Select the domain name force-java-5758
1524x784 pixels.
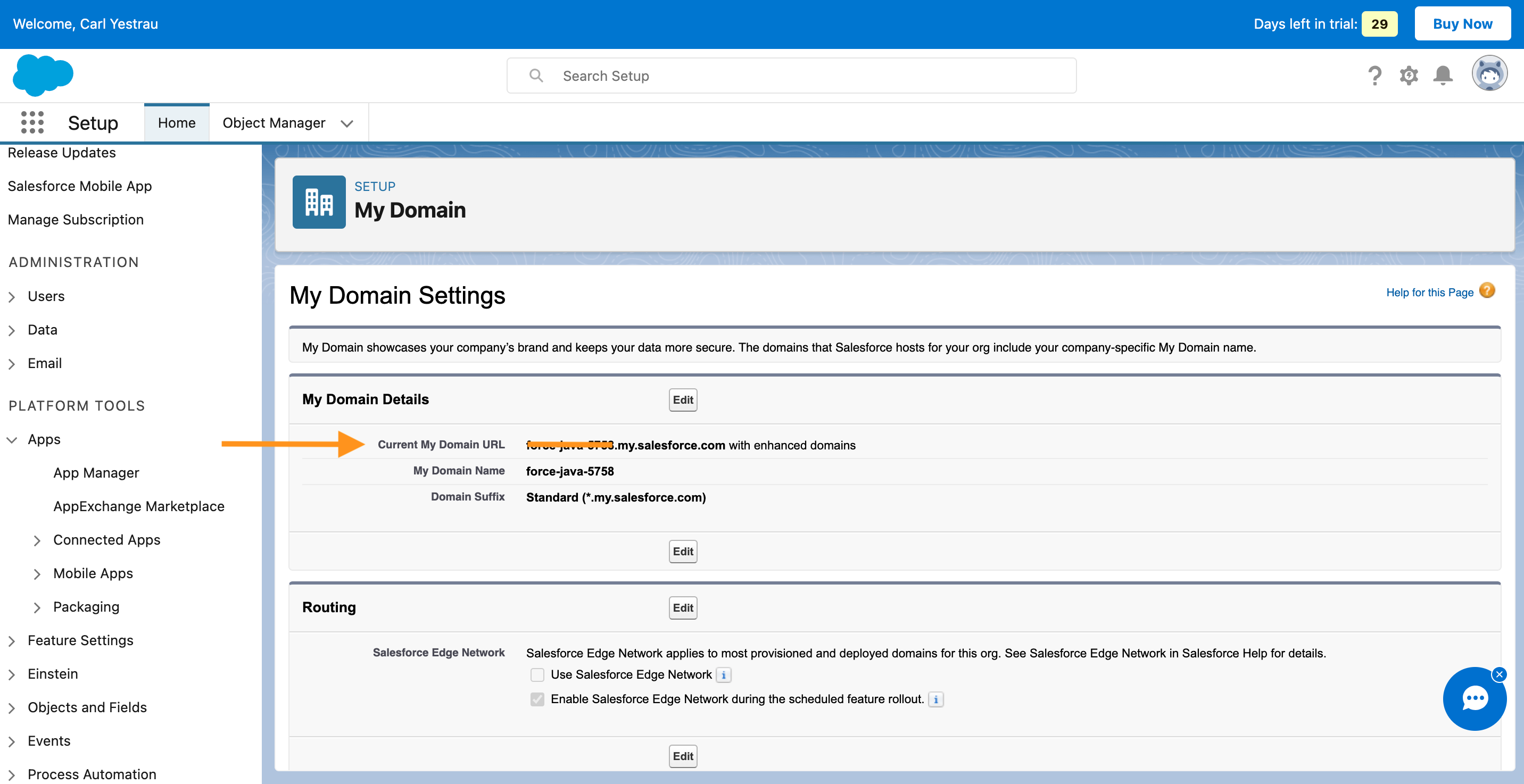[x=570, y=471]
